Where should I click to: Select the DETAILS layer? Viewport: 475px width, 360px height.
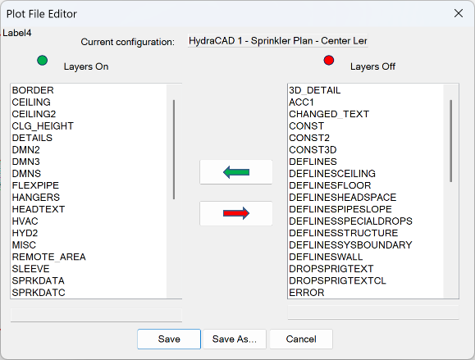coord(89,138)
